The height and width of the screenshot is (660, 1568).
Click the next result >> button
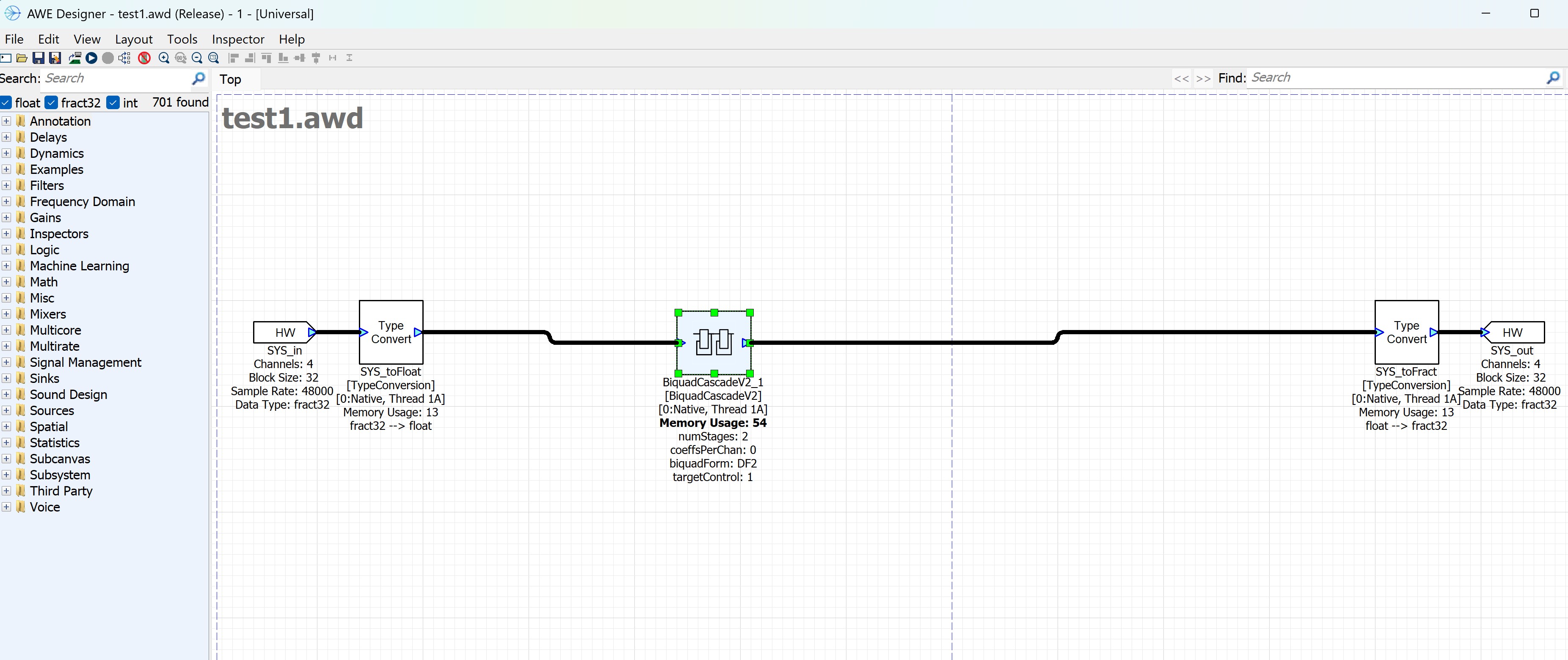point(1203,78)
